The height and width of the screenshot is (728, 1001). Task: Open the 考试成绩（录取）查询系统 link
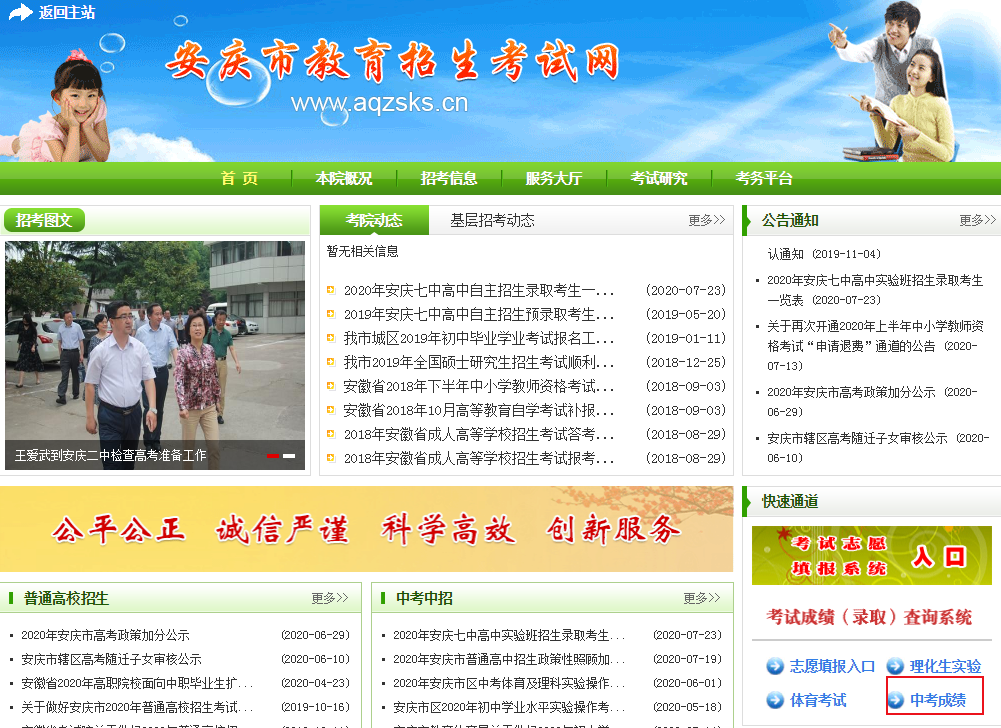869,617
